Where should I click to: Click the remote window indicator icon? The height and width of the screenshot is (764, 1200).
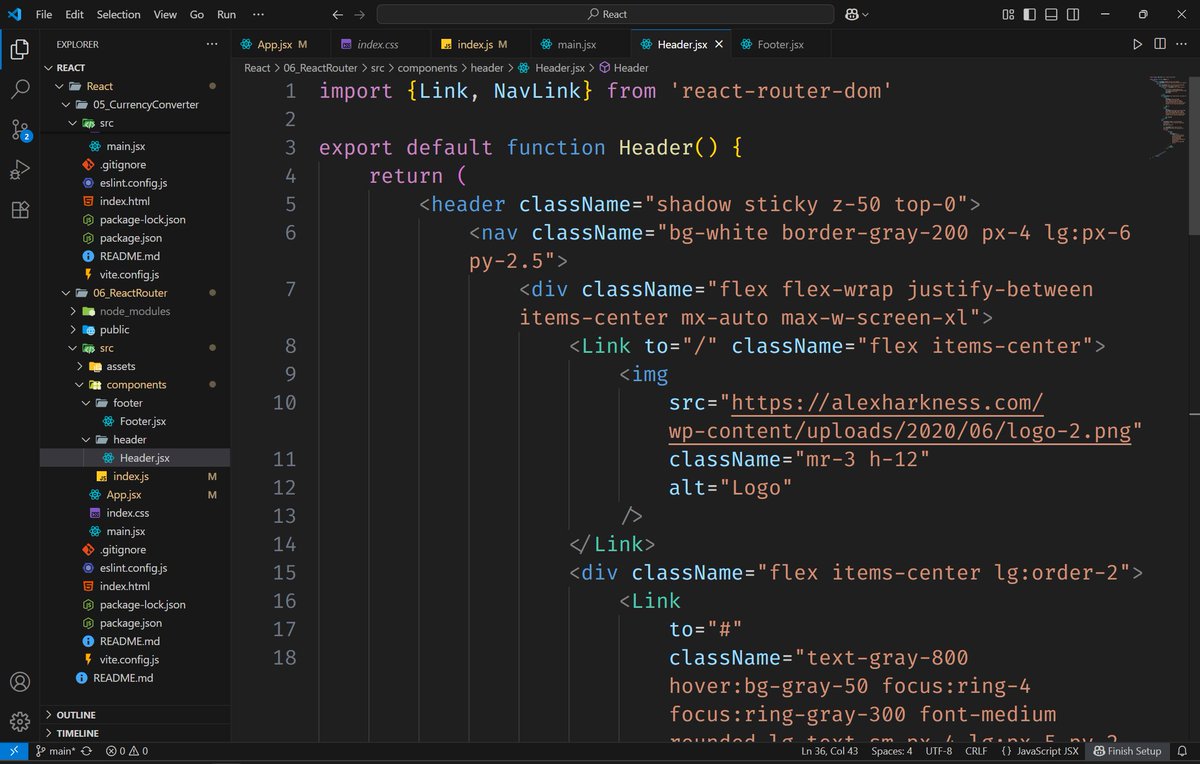pyautogui.click(x=14, y=751)
